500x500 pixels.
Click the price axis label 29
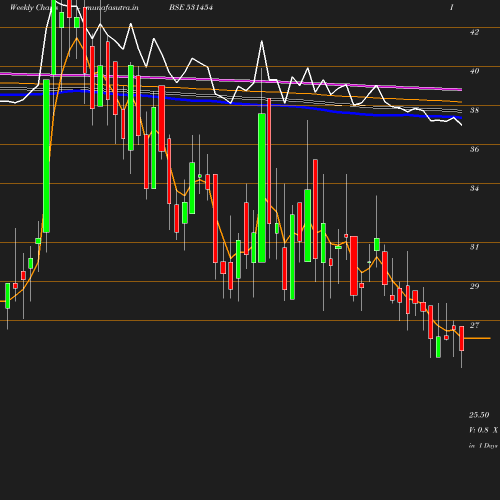pyautogui.click(x=474, y=286)
